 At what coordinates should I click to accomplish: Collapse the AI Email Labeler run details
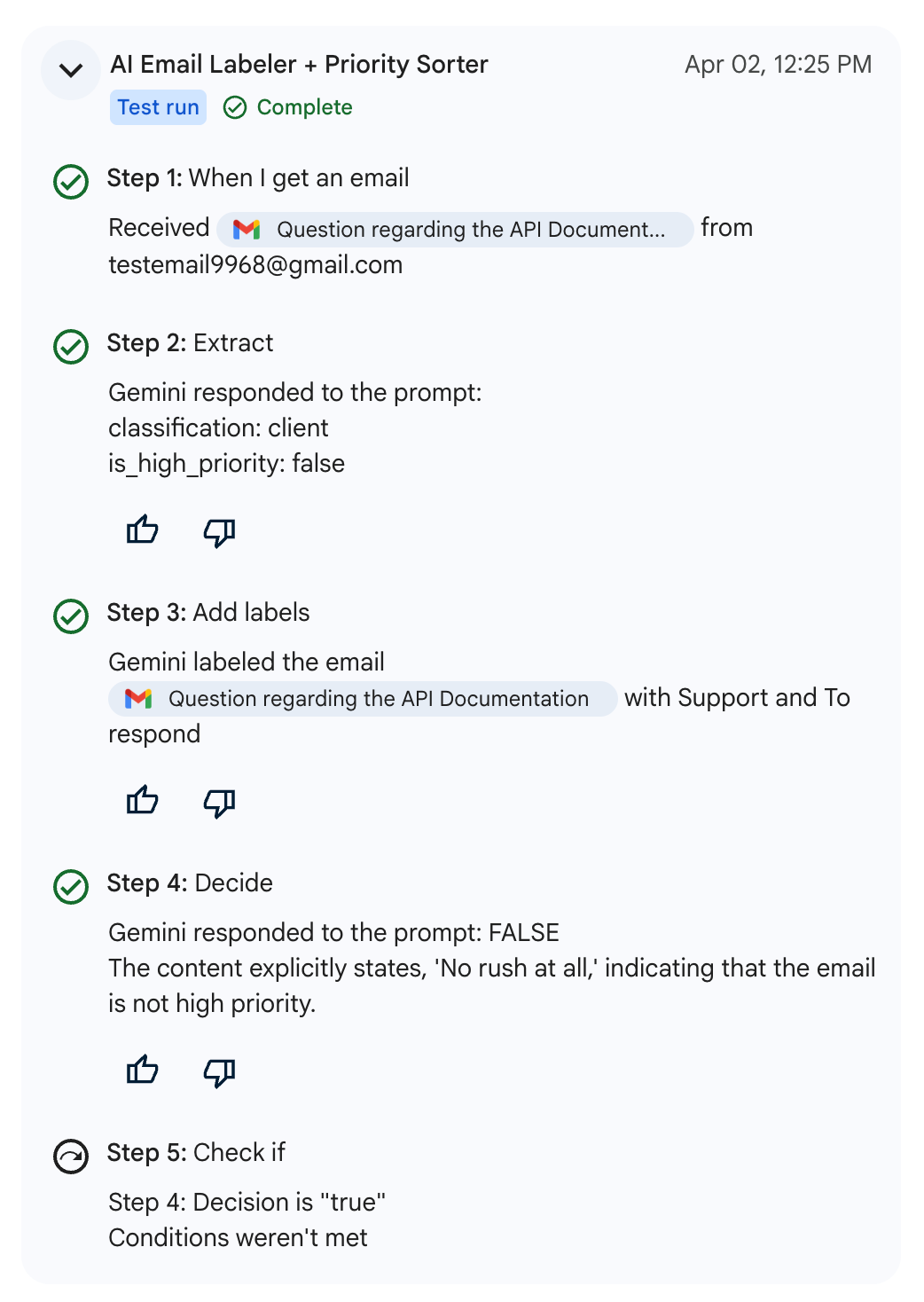[x=71, y=70]
